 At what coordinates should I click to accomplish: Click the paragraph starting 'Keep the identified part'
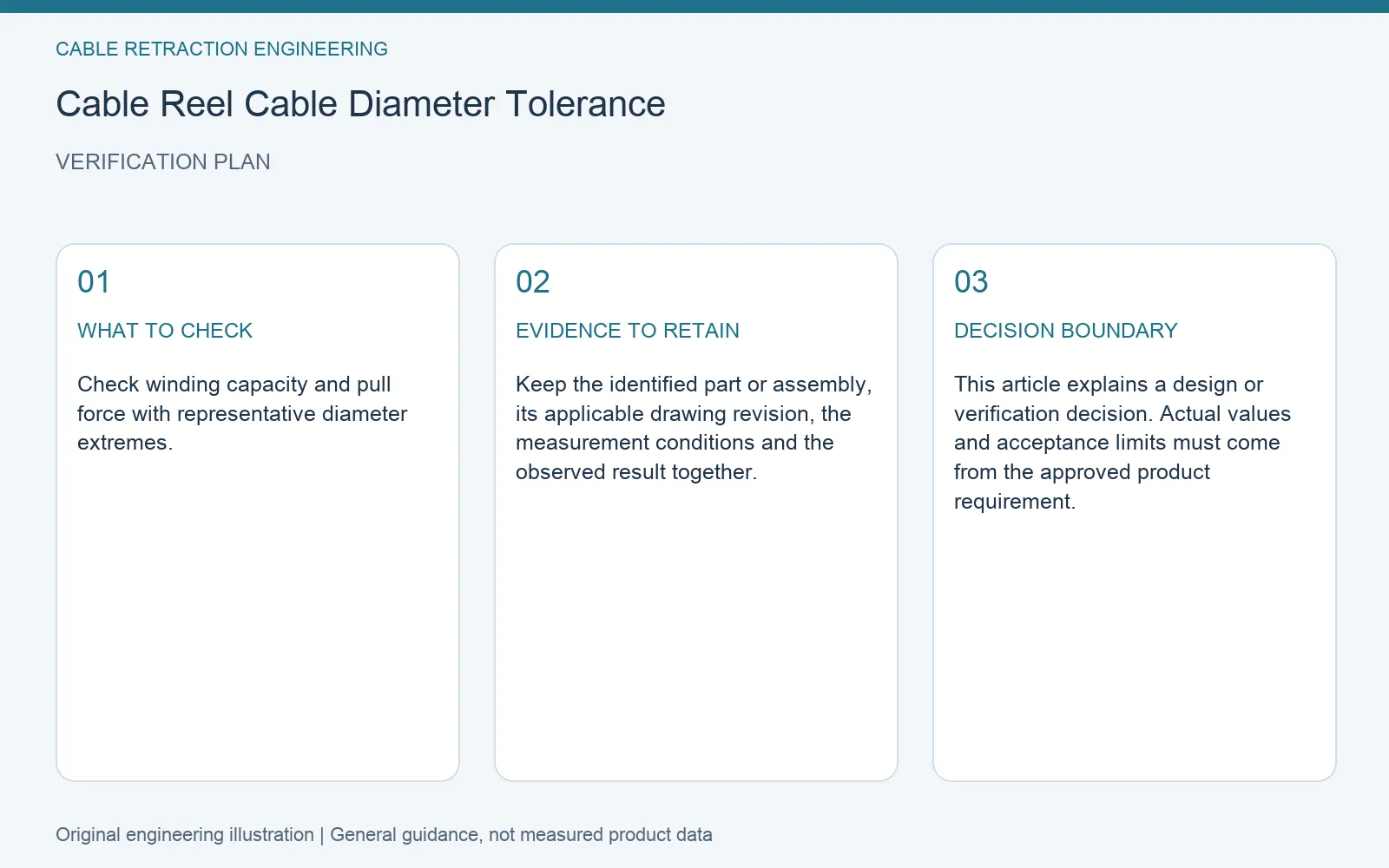(x=694, y=428)
